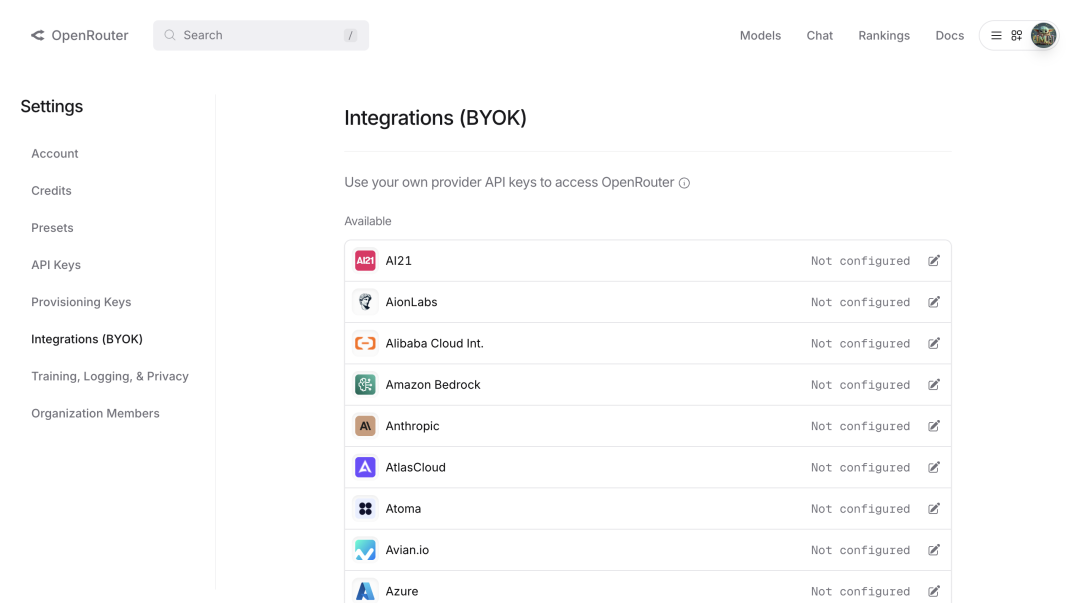
Task: Click the Alibaba Cloud Int. provider name
Action: pyautogui.click(x=435, y=343)
